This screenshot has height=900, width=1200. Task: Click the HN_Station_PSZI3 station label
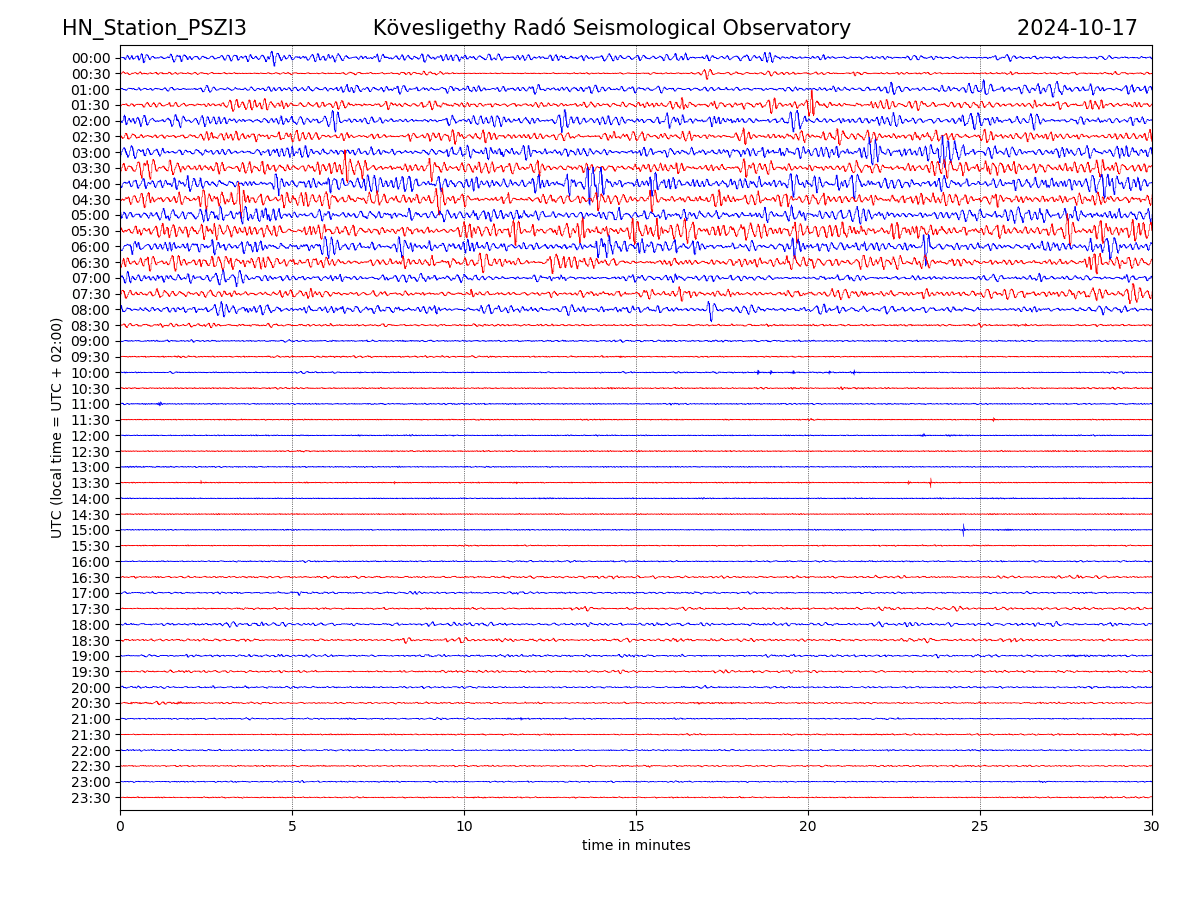[154, 28]
